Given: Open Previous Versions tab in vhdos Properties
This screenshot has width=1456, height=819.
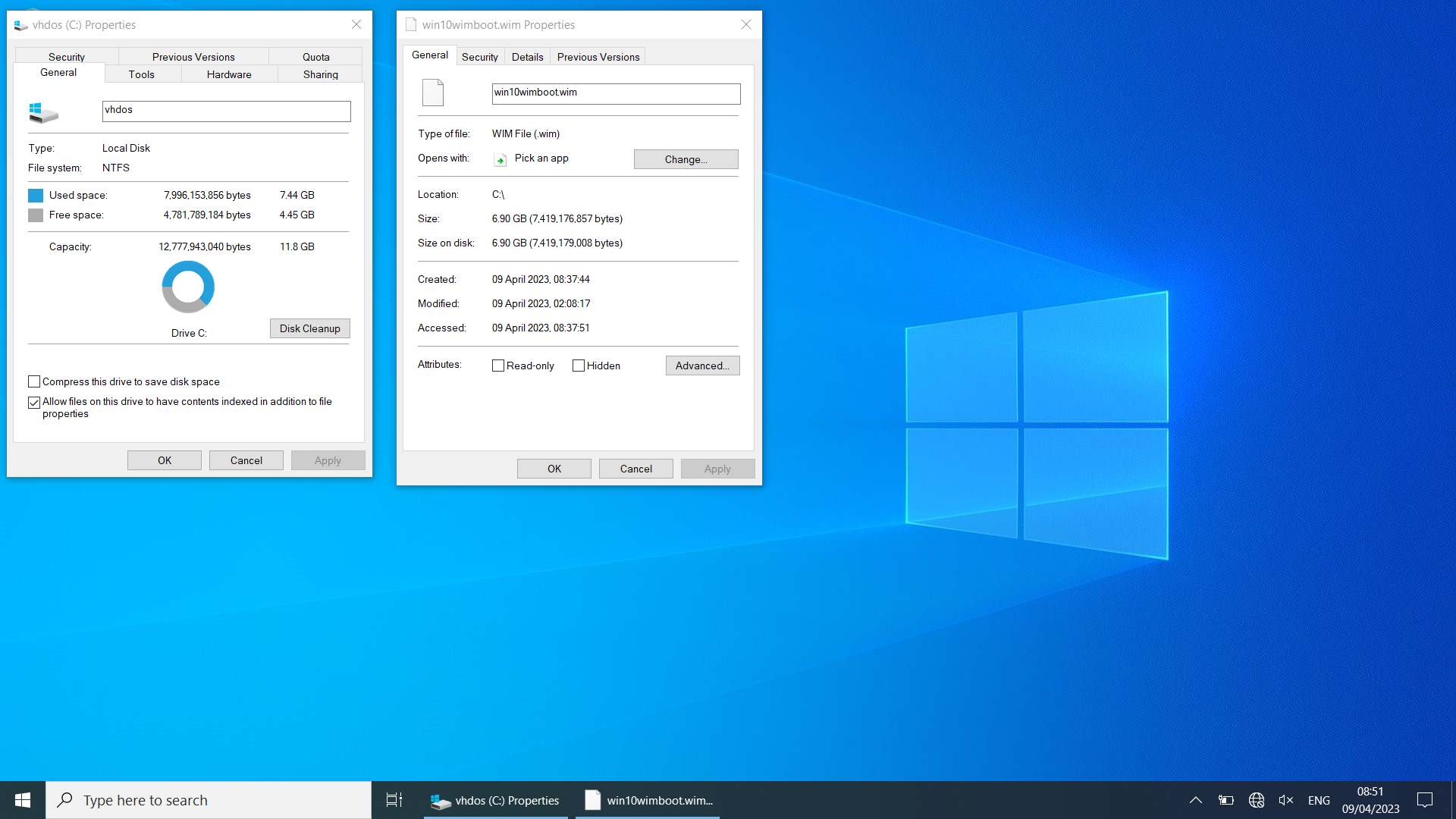Looking at the screenshot, I should (x=193, y=57).
